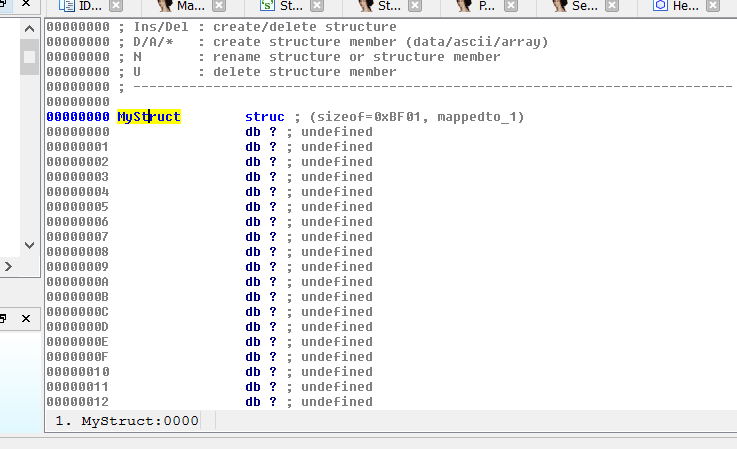Select the highlighted MyStruct structure name
737x449 pixels.
pyautogui.click(x=148, y=117)
